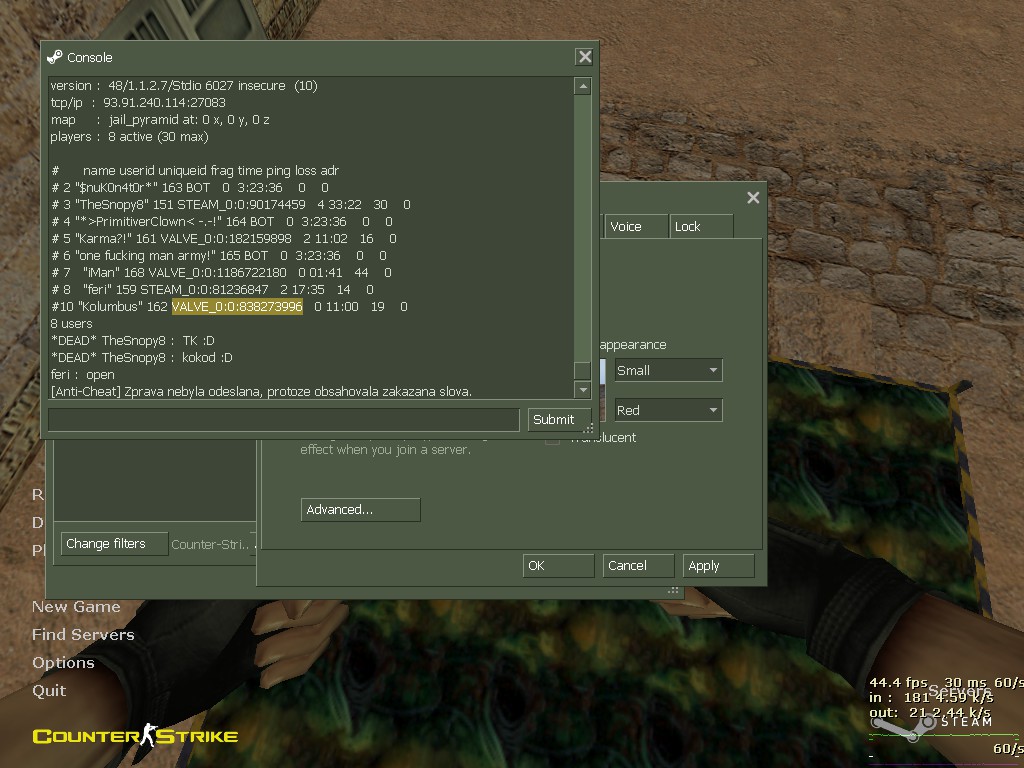Open the crosshair size dropdown showing Small

[x=668, y=370]
